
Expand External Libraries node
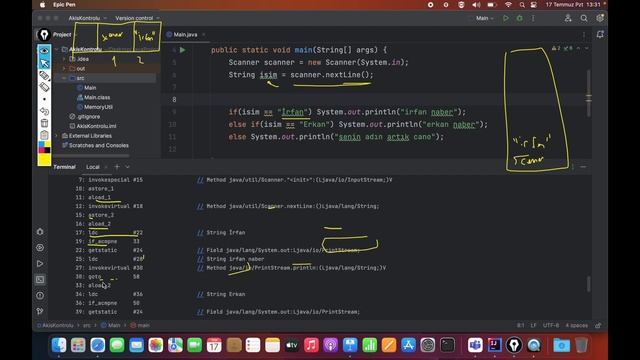click(x=56, y=136)
